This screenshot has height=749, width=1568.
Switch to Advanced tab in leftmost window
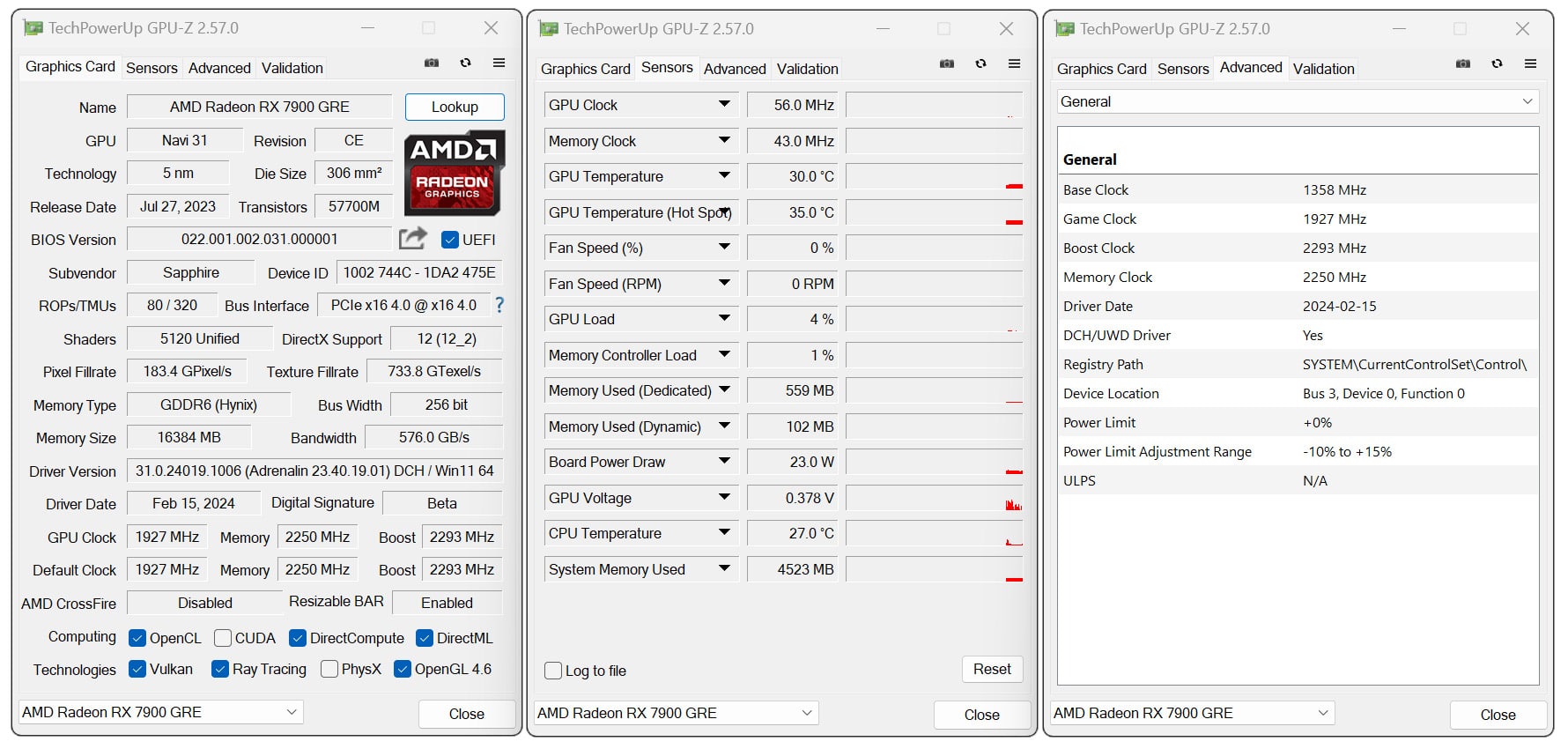(x=219, y=68)
